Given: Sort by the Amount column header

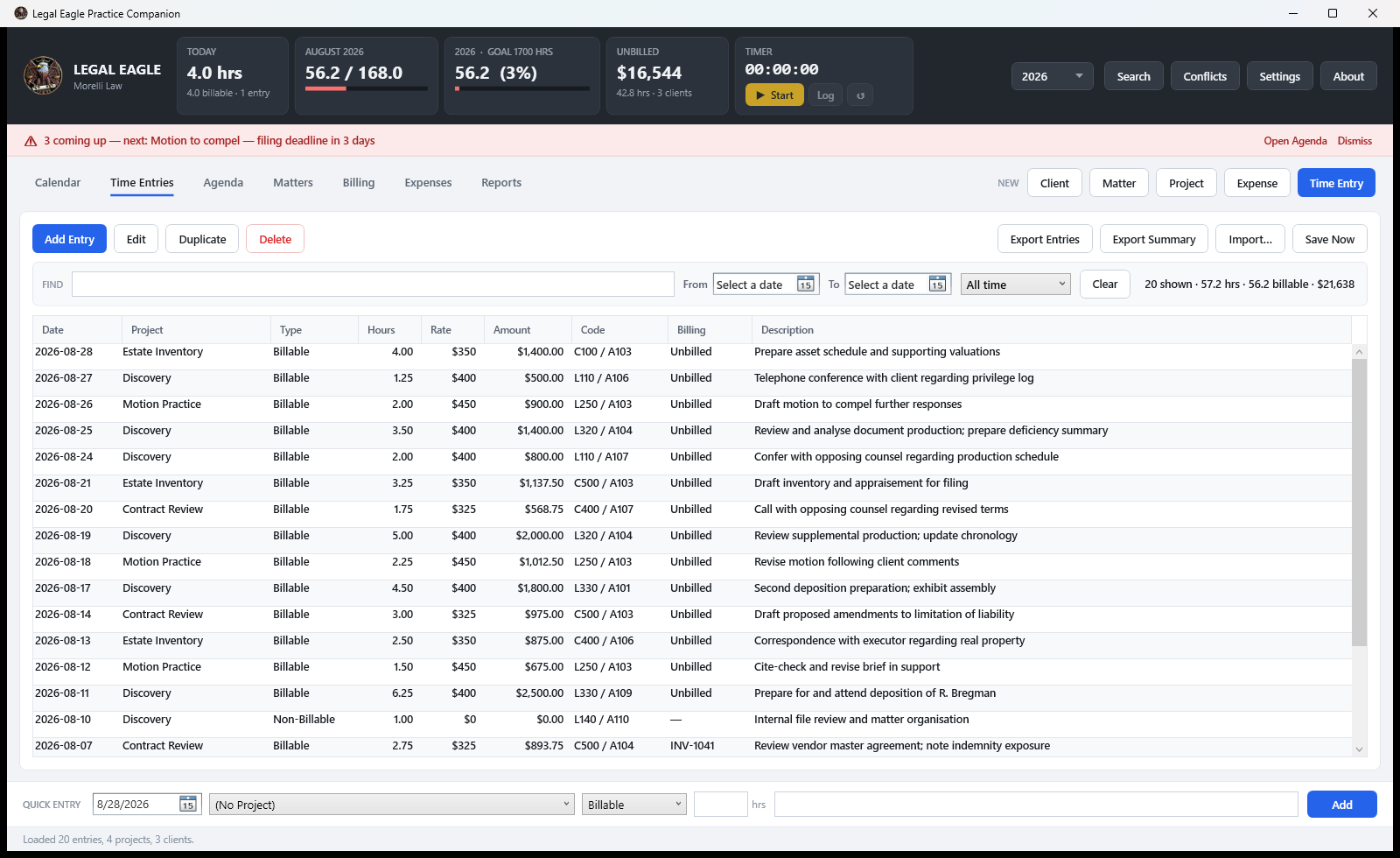Looking at the screenshot, I should (528, 330).
